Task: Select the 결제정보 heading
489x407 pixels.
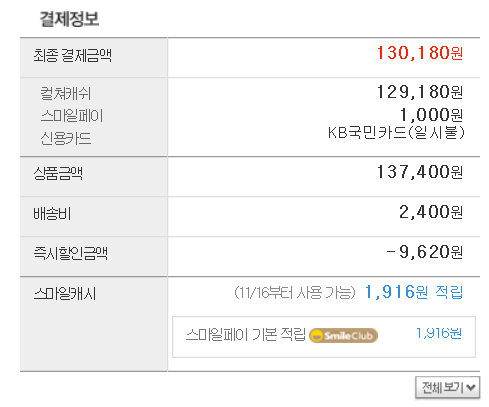Action: [x=69, y=19]
